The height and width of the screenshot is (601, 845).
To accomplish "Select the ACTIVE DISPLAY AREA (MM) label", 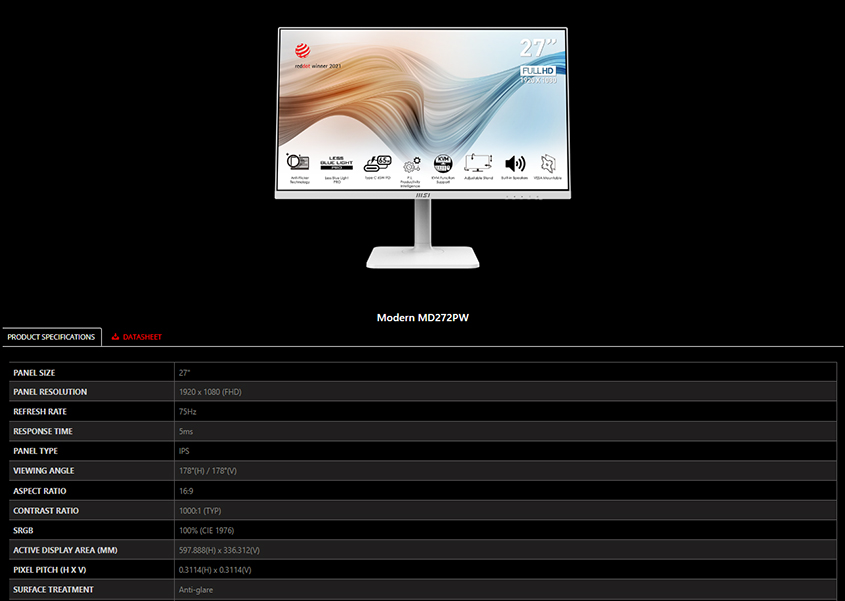I will tap(65, 550).
